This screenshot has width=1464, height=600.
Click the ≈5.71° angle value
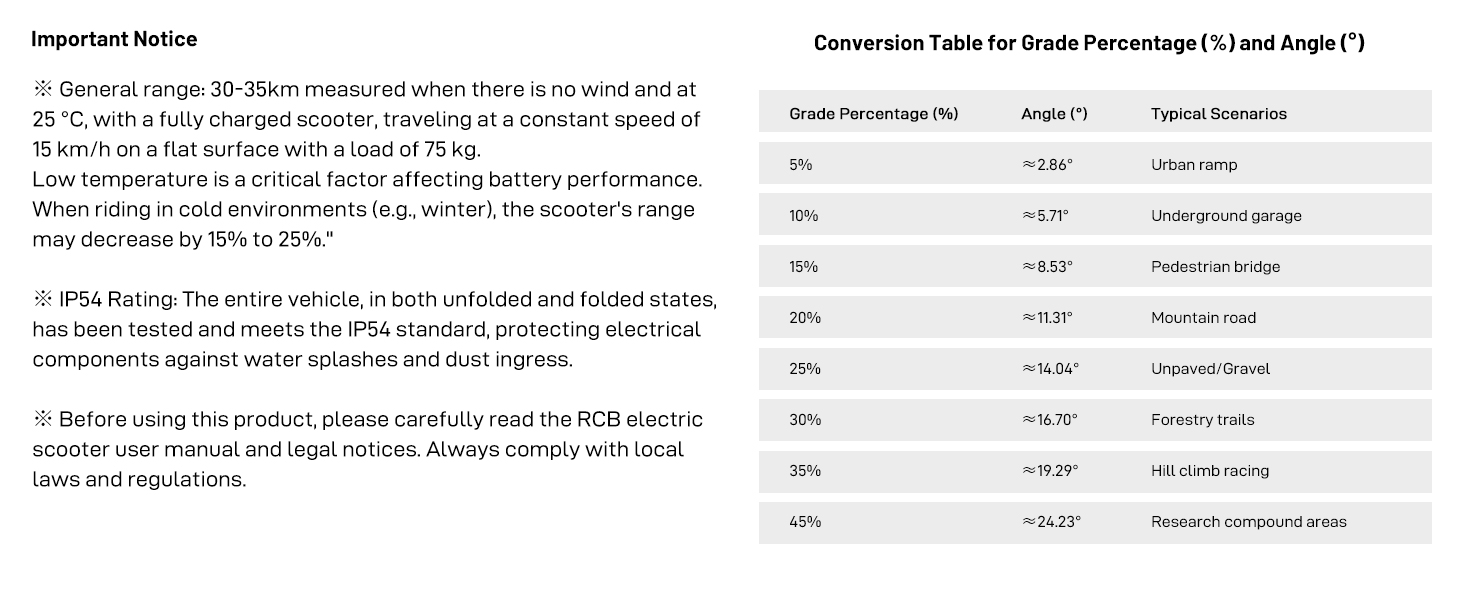(x=1045, y=216)
